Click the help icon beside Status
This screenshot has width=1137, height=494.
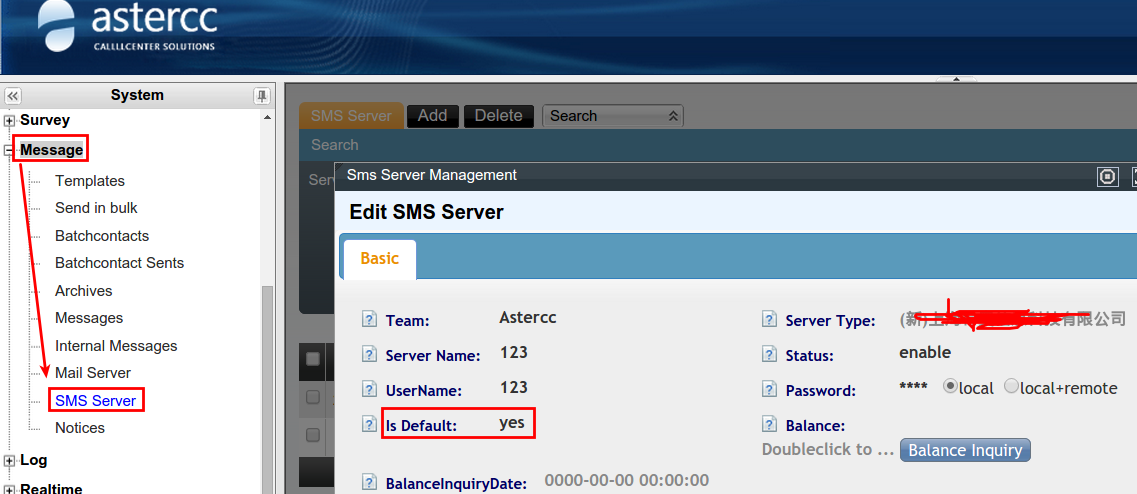(x=769, y=355)
